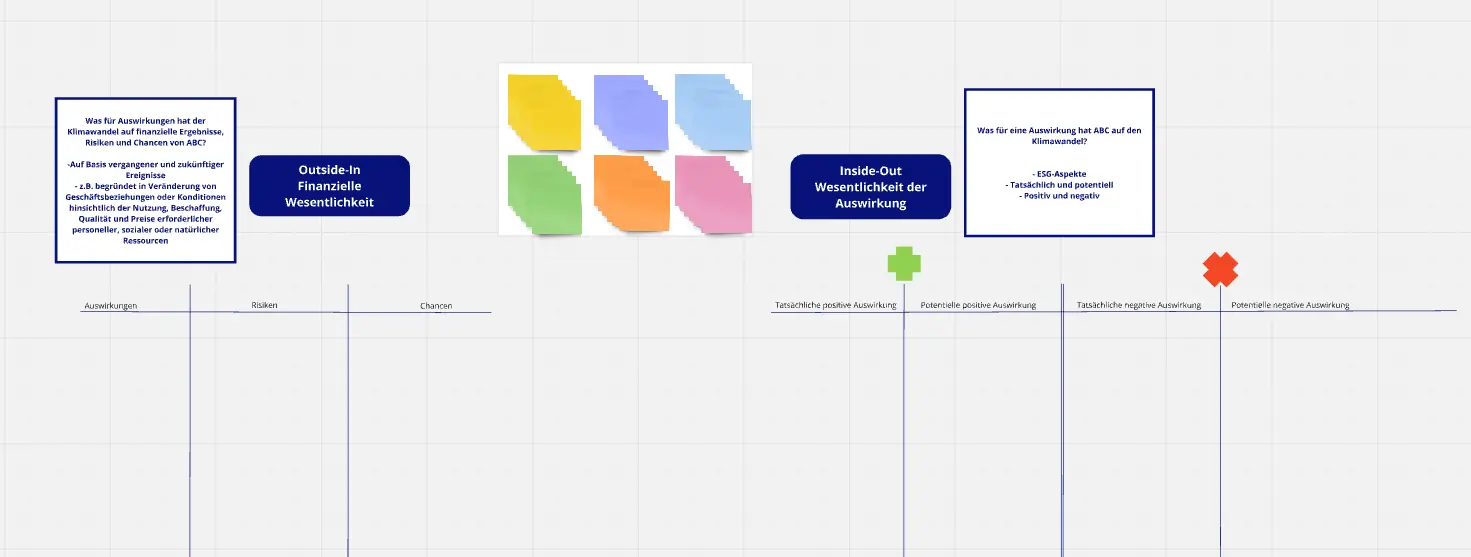
Task: Select the Tatsächliche positive Auswirkung heading
Action: click(x=835, y=305)
